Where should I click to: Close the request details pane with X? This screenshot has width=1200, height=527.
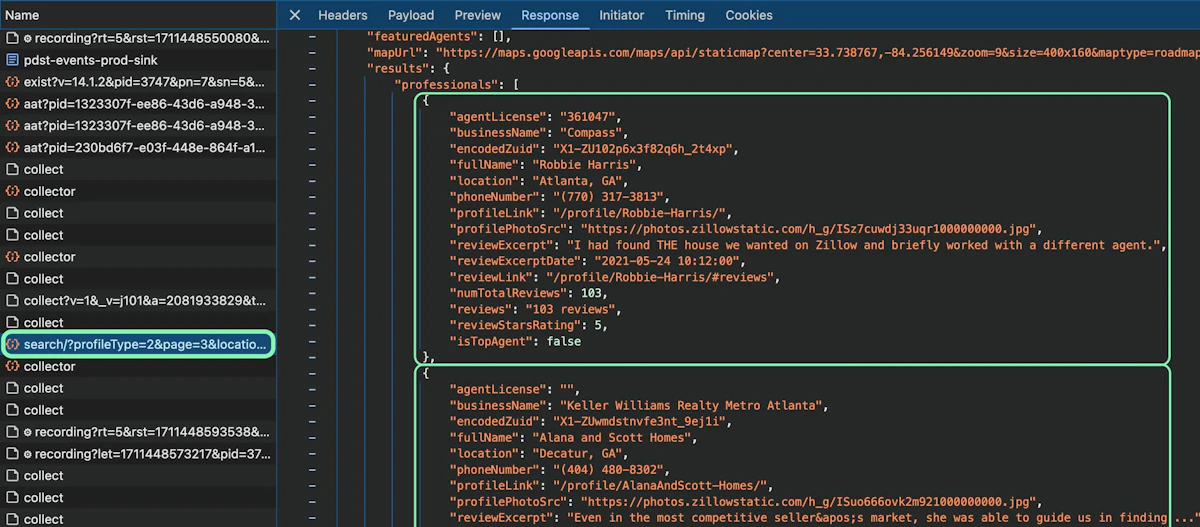(294, 15)
